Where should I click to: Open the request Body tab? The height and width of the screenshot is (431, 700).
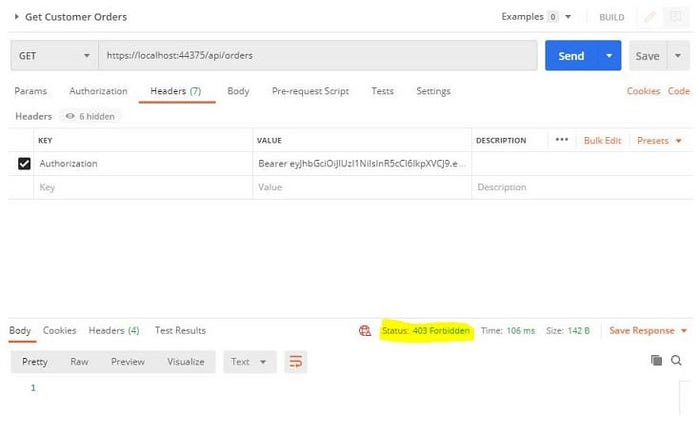click(x=238, y=91)
